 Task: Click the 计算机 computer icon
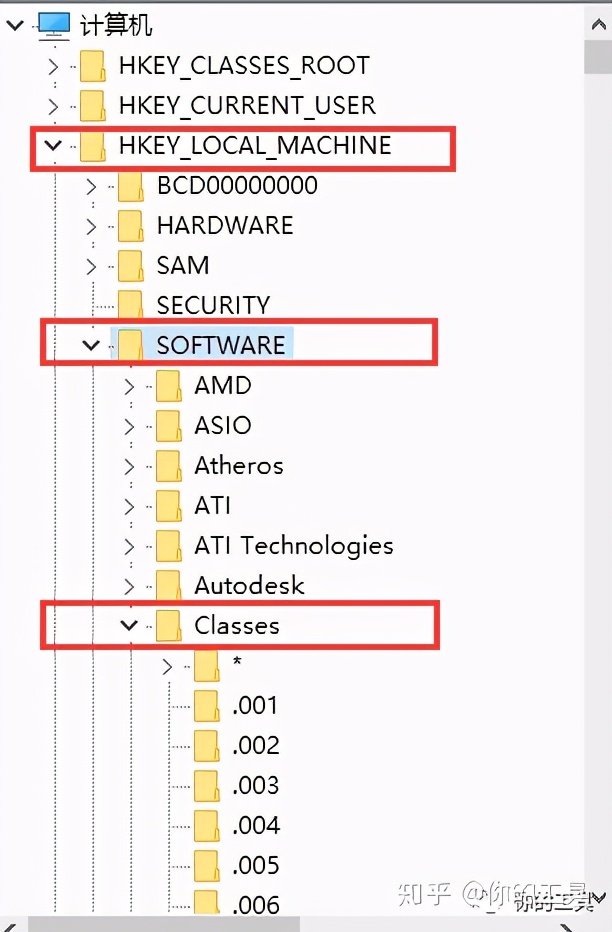(53, 26)
